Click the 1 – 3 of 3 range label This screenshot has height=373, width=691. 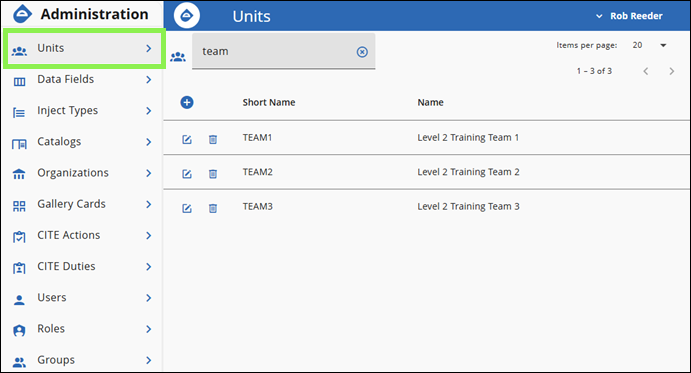click(x=594, y=71)
